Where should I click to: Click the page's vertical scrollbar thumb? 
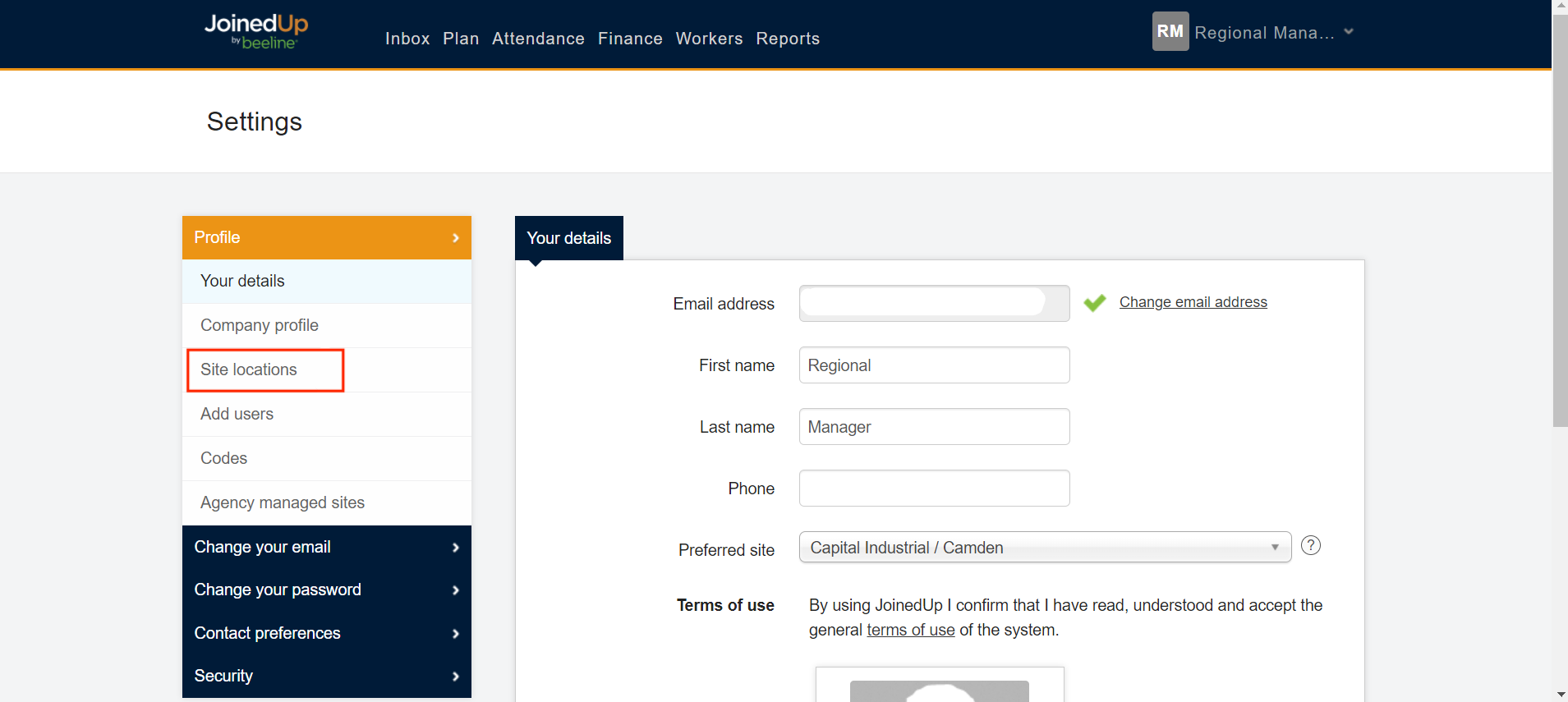1559,222
